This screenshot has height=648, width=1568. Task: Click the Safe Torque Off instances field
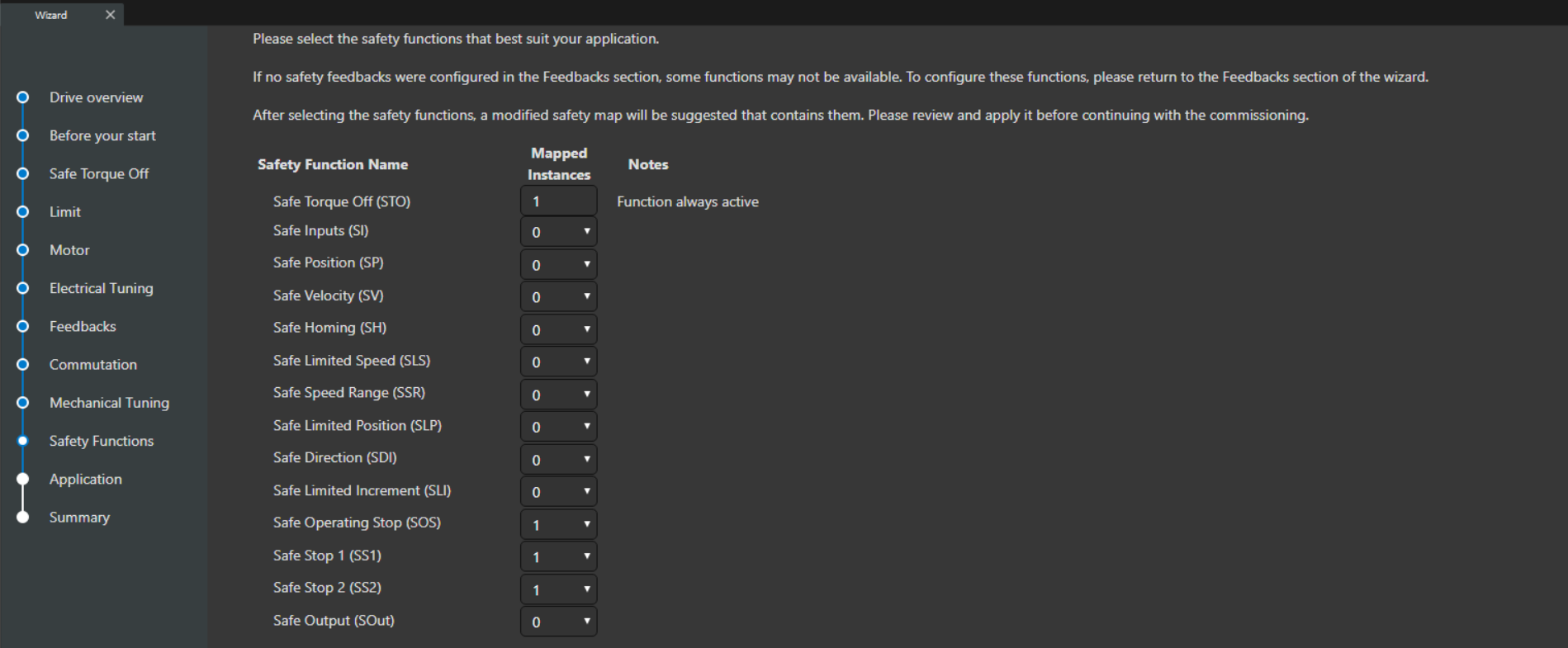coord(559,201)
